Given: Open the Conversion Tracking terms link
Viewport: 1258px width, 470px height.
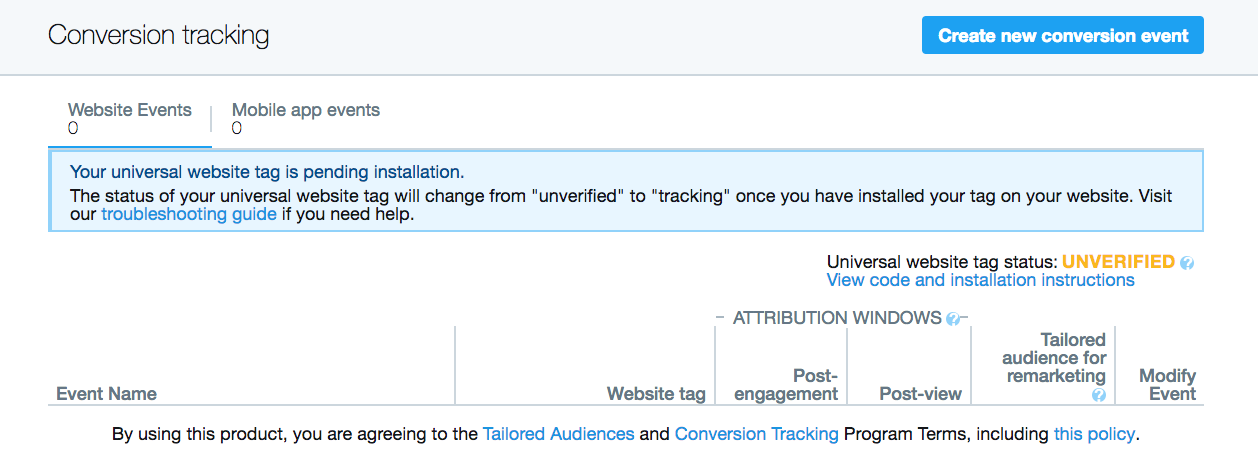Looking at the screenshot, I should 757,434.
